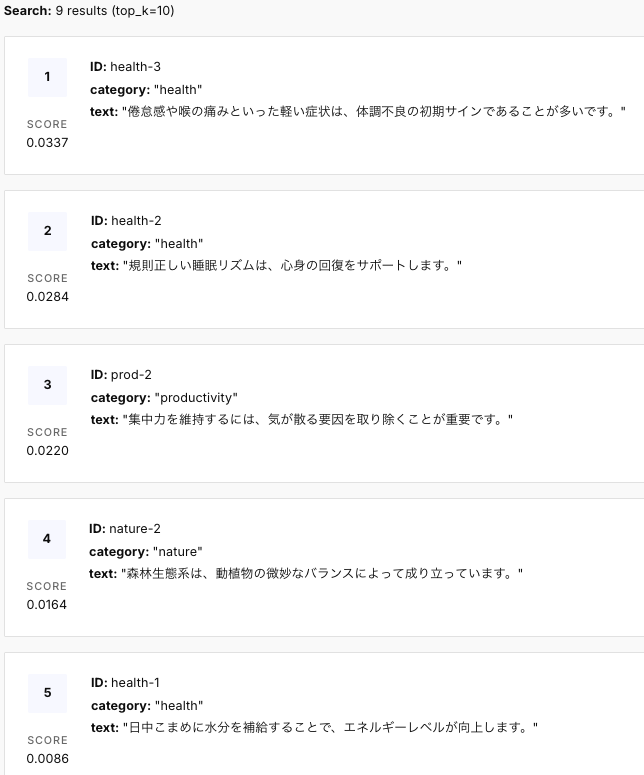This screenshot has height=775, width=644.
Task: Click the "nature" category value
Action: point(177,552)
